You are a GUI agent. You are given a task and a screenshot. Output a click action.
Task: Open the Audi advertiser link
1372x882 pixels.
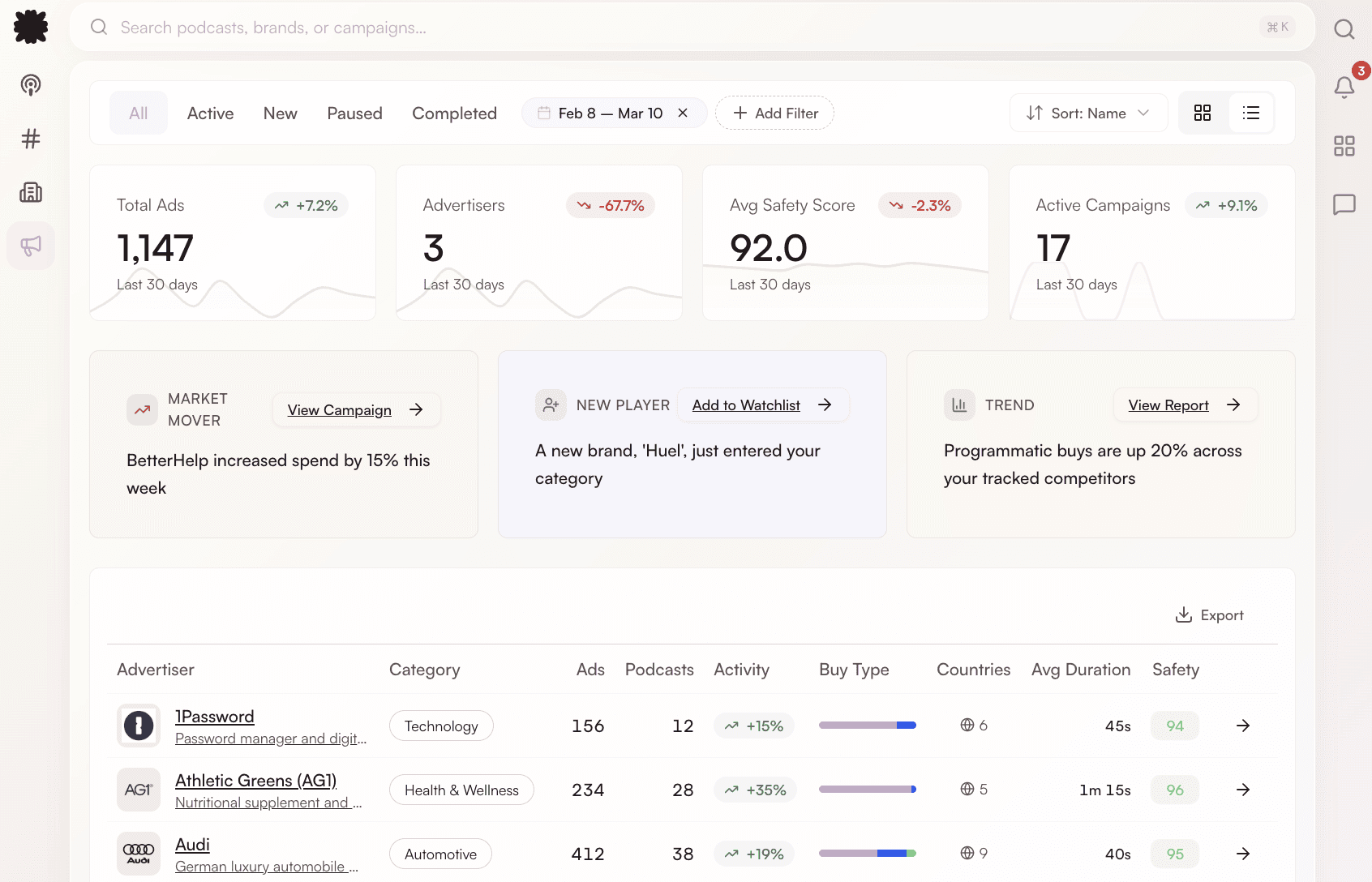click(192, 845)
